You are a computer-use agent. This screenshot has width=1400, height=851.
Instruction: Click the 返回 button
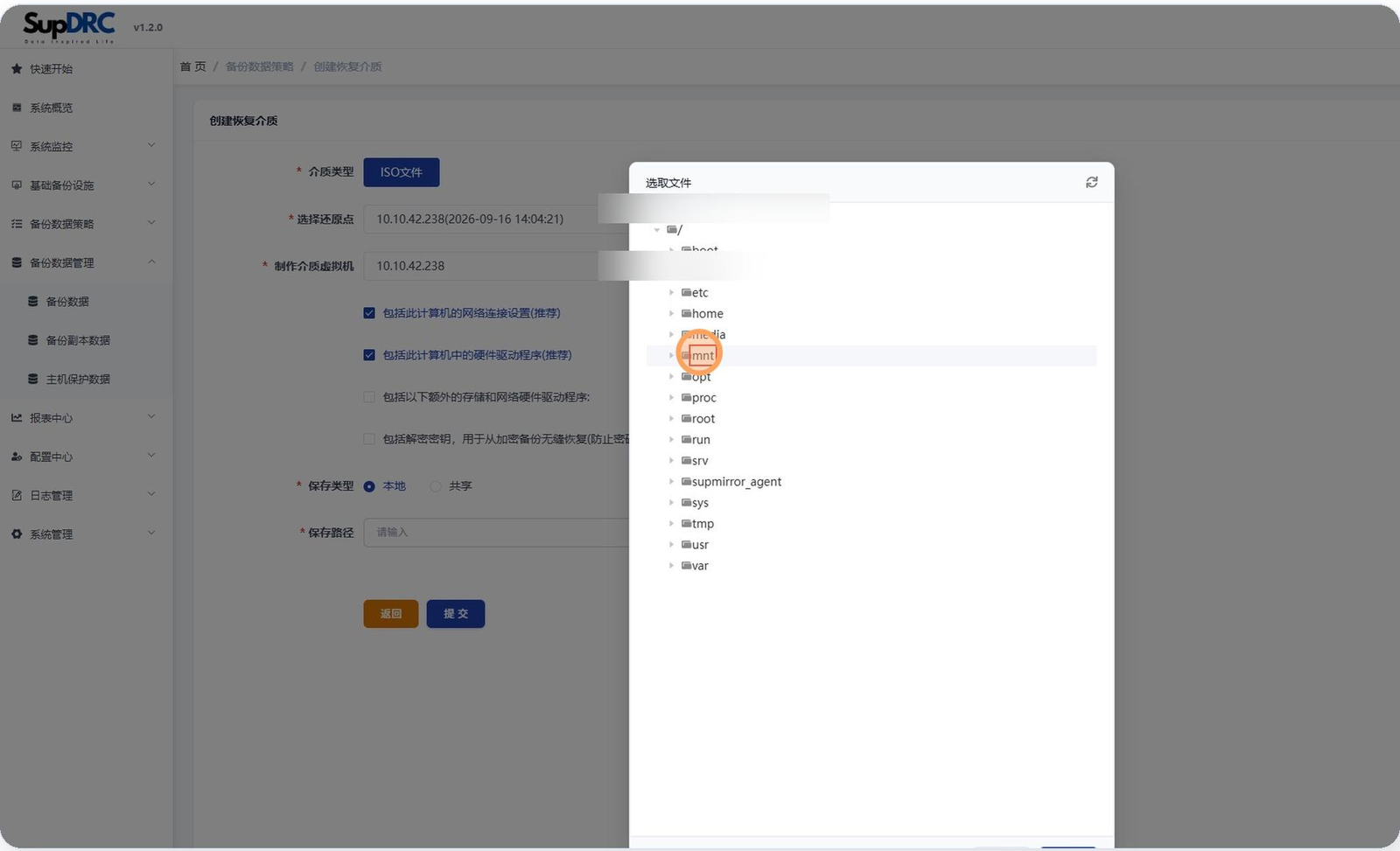click(391, 614)
